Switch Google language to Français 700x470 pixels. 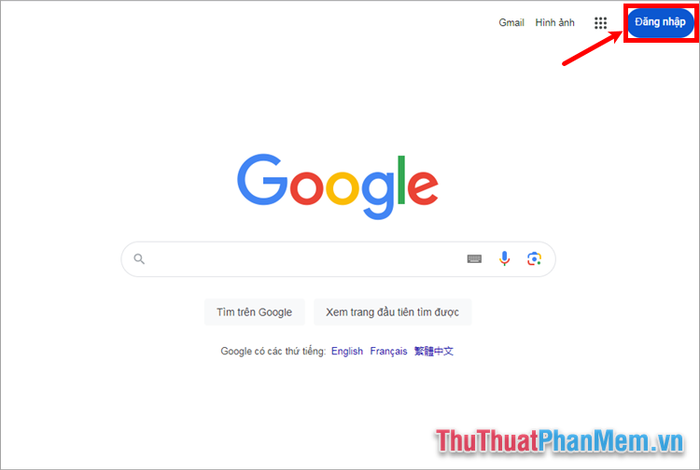tap(388, 351)
